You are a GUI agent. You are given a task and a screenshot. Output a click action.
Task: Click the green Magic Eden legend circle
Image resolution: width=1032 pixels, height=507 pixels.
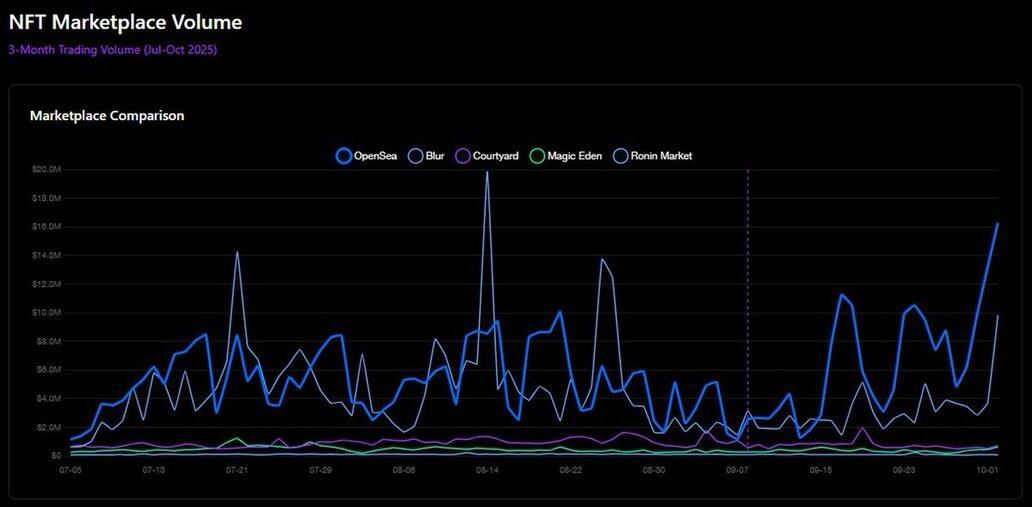click(x=537, y=156)
